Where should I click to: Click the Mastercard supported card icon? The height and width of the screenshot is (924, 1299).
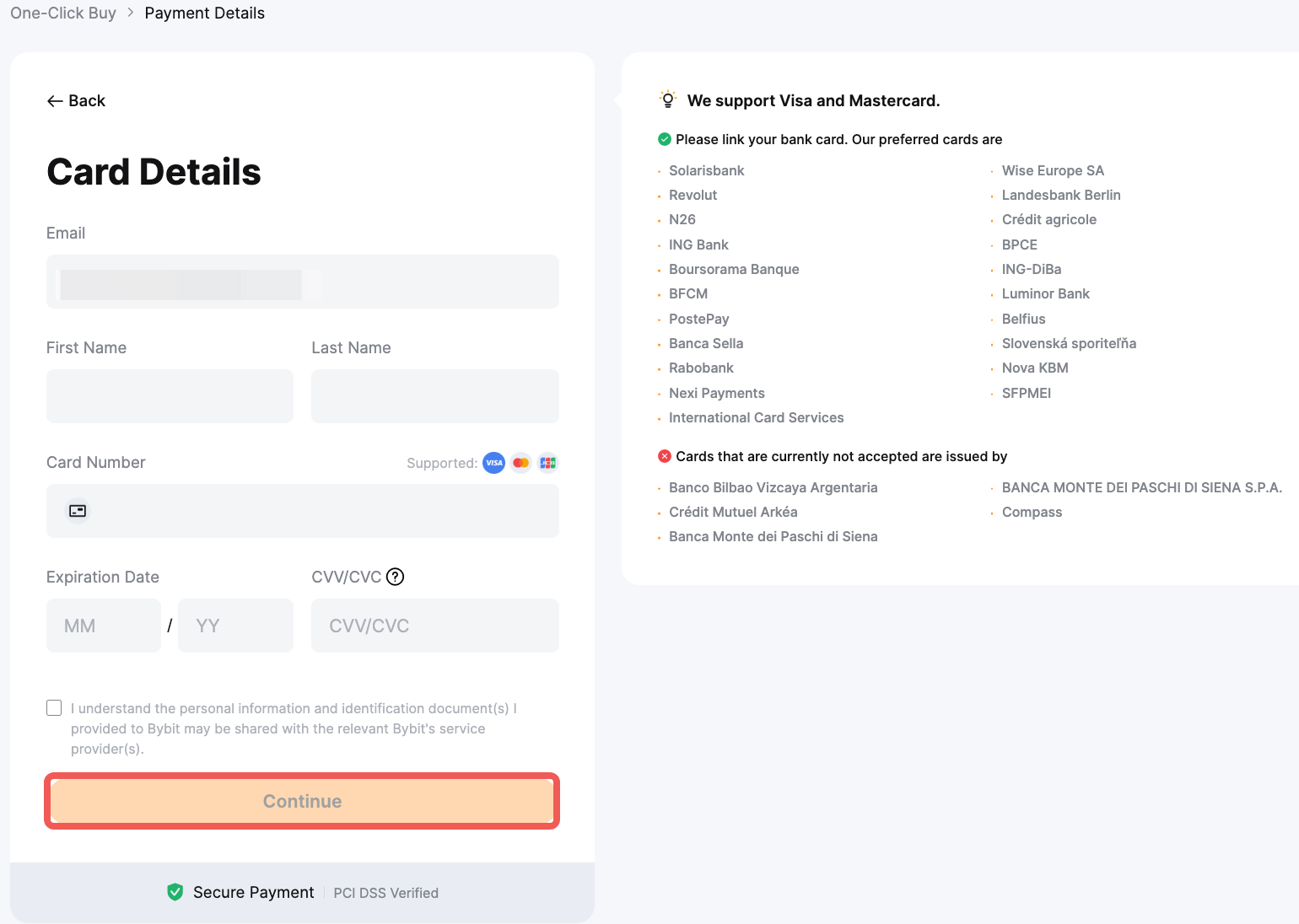[521, 463]
